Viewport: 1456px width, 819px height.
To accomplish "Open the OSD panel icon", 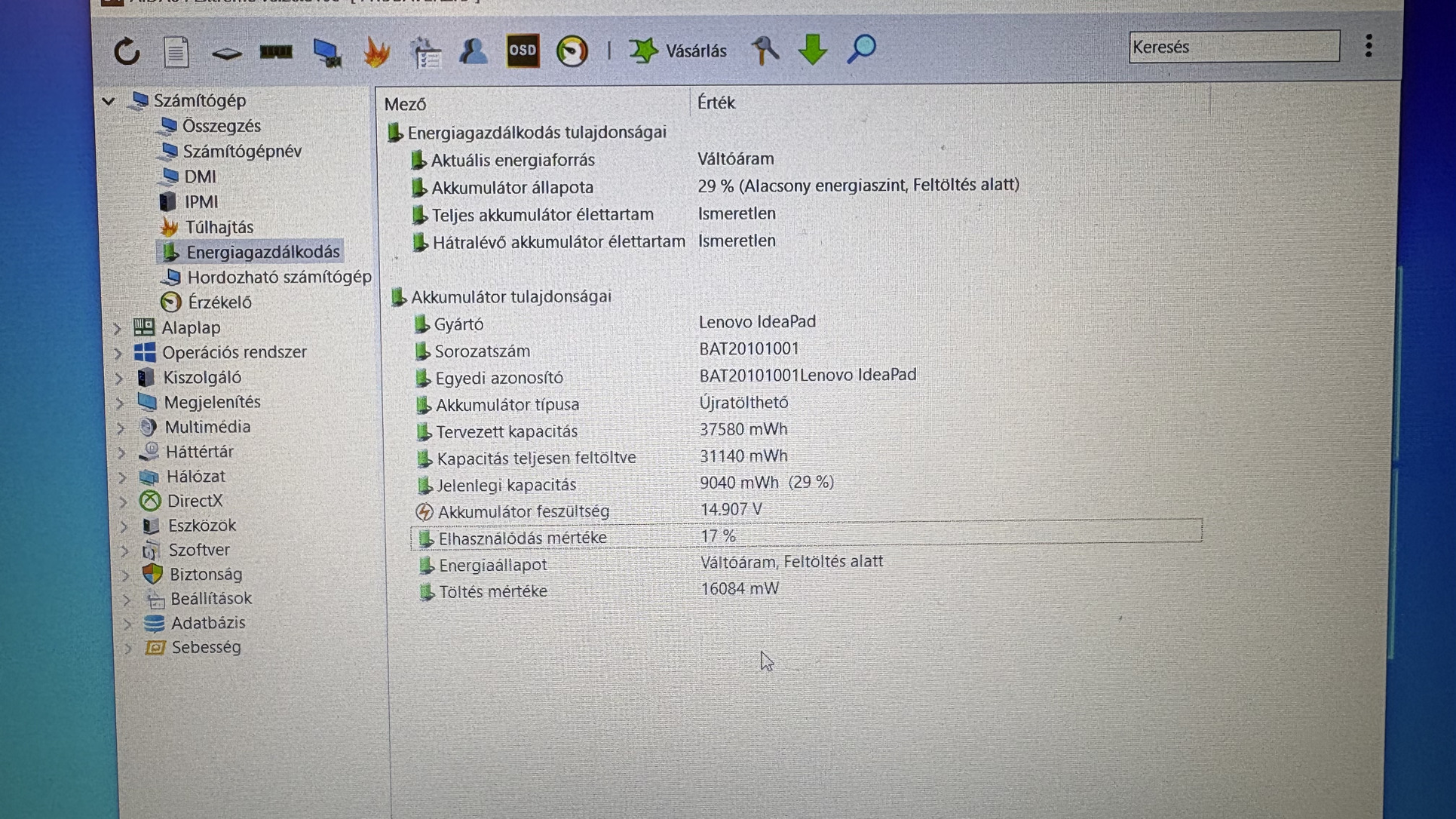I will point(523,51).
